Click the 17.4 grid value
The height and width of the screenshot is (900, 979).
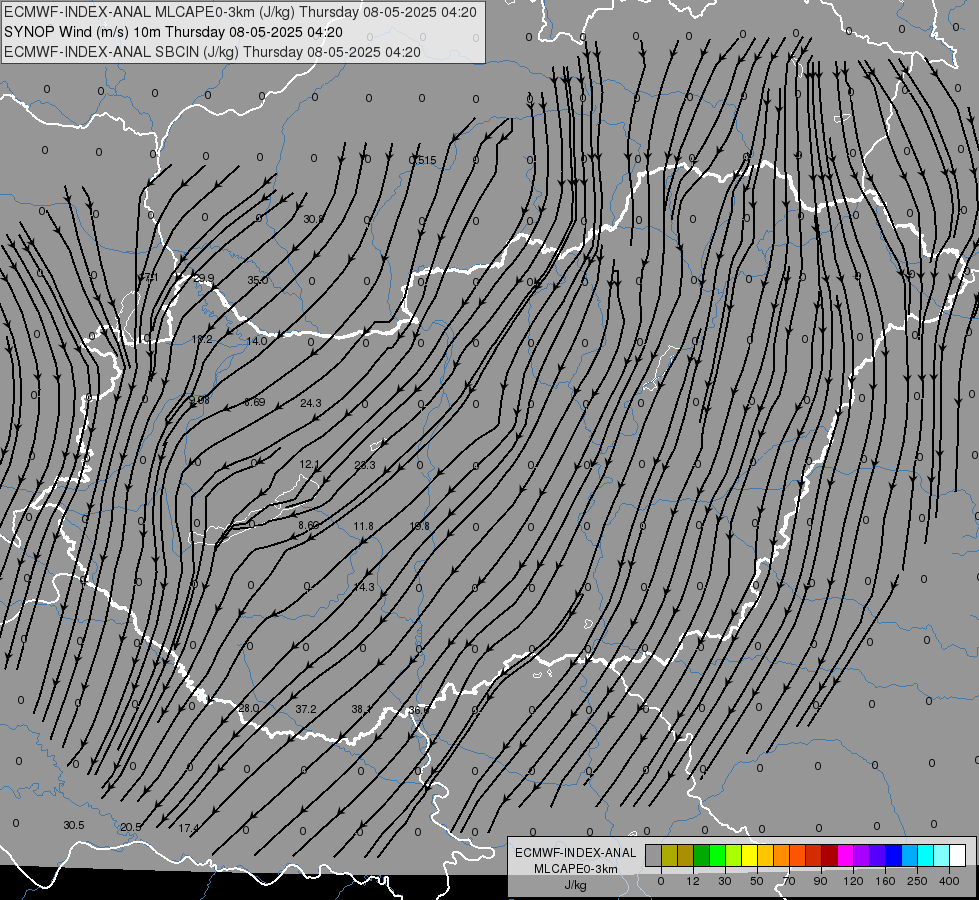coord(189,829)
